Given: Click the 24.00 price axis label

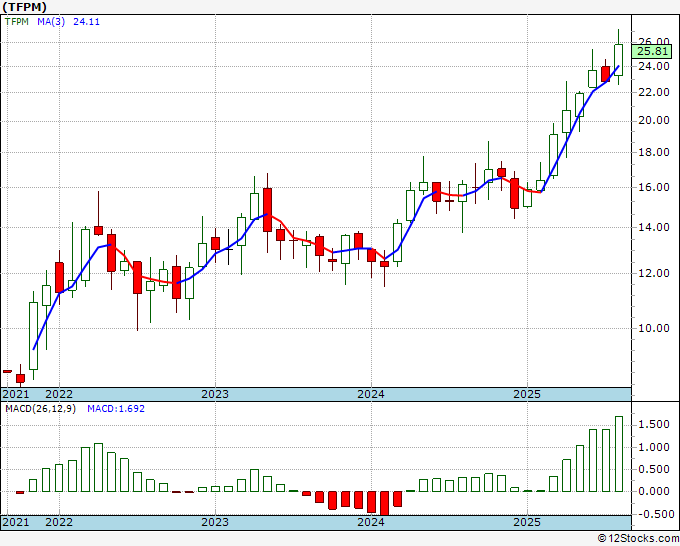Looking at the screenshot, I should [654, 66].
